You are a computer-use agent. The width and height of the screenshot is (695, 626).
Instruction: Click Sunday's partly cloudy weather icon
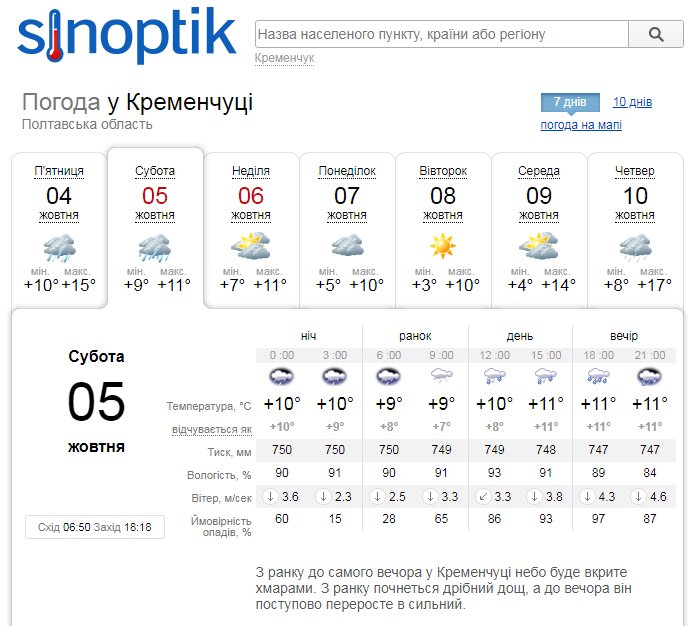point(251,246)
